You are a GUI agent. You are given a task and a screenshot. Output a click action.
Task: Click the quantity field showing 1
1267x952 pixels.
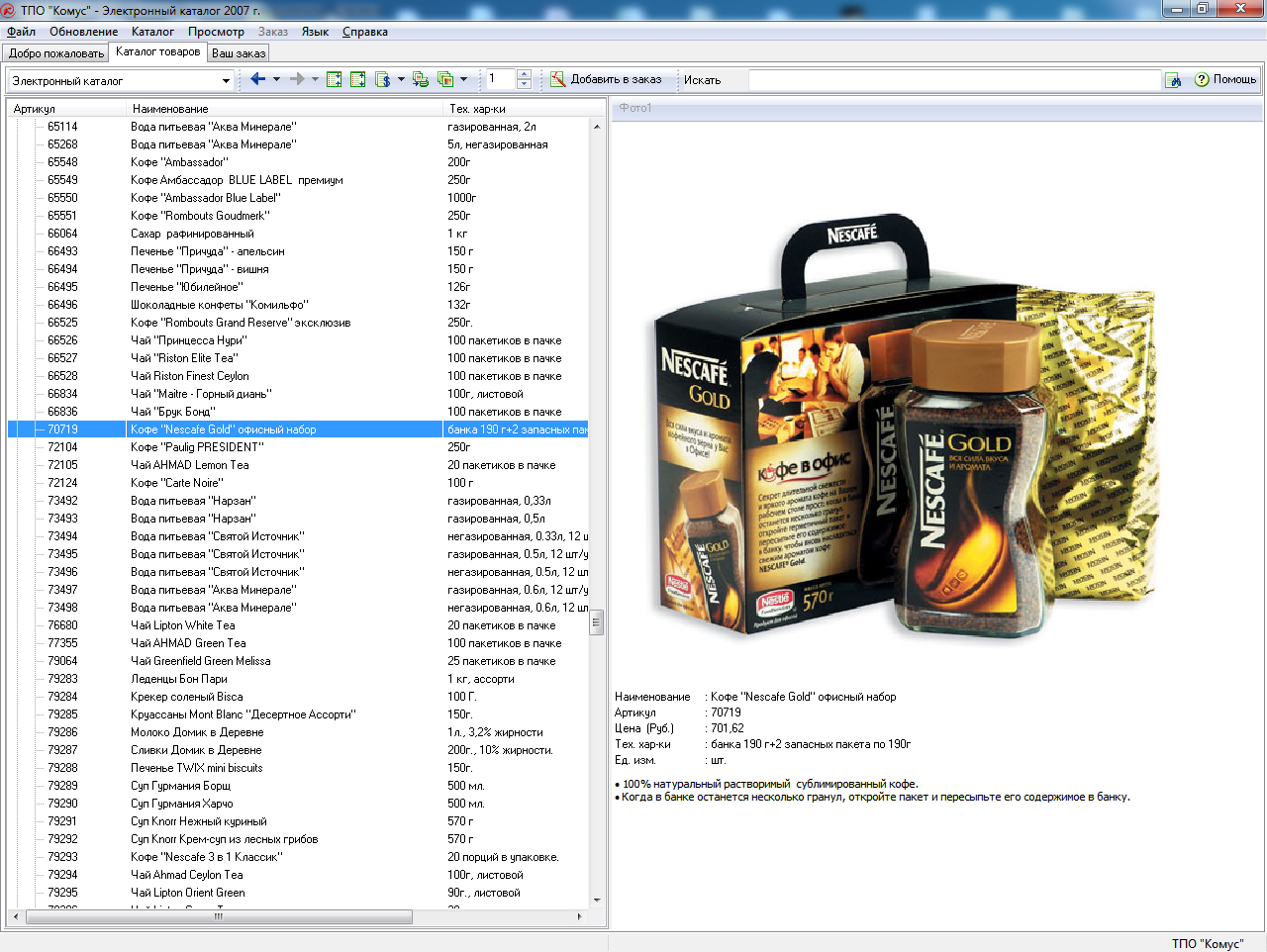(x=501, y=79)
